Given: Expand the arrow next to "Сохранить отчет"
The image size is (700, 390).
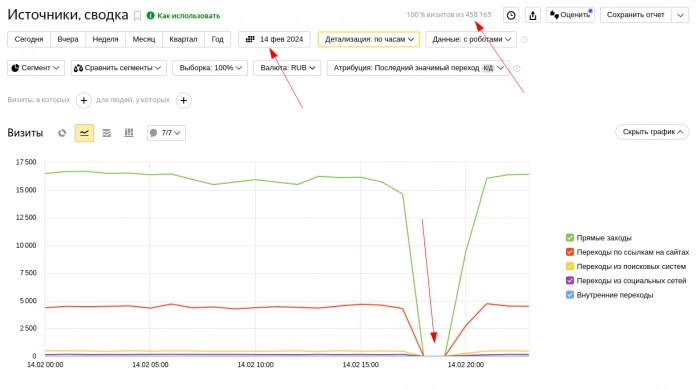Looking at the screenshot, I should (x=680, y=15).
